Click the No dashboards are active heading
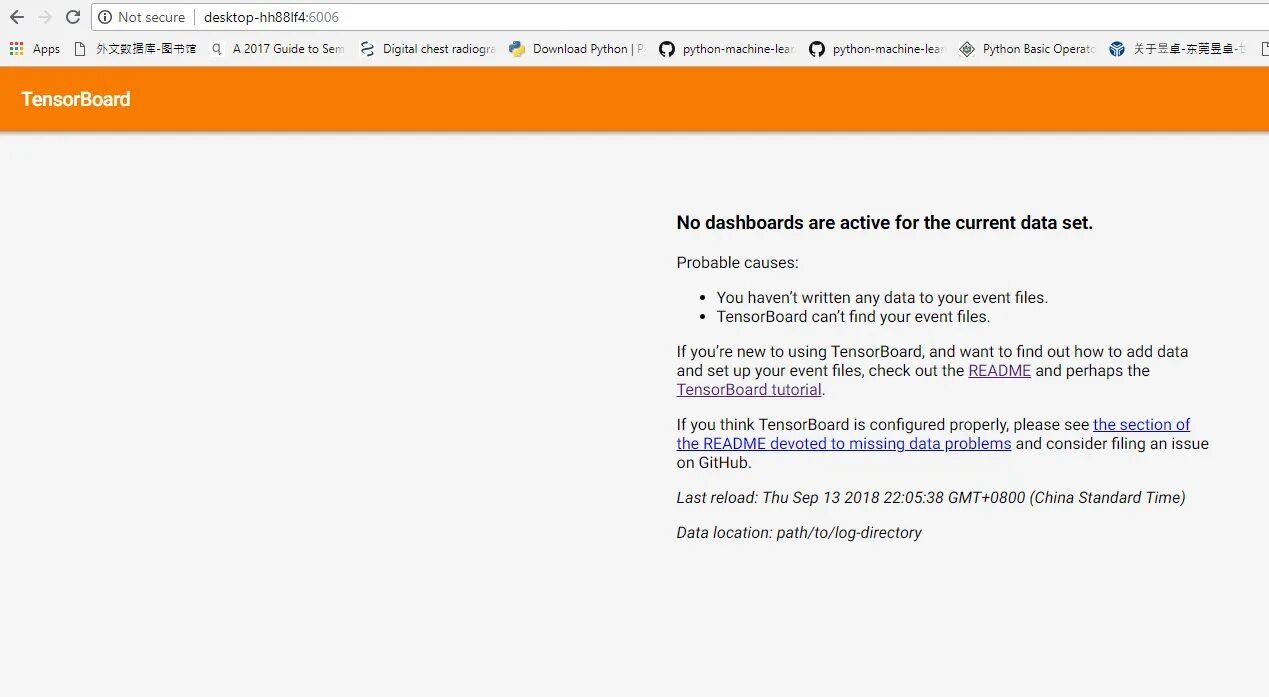 [885, 223]
